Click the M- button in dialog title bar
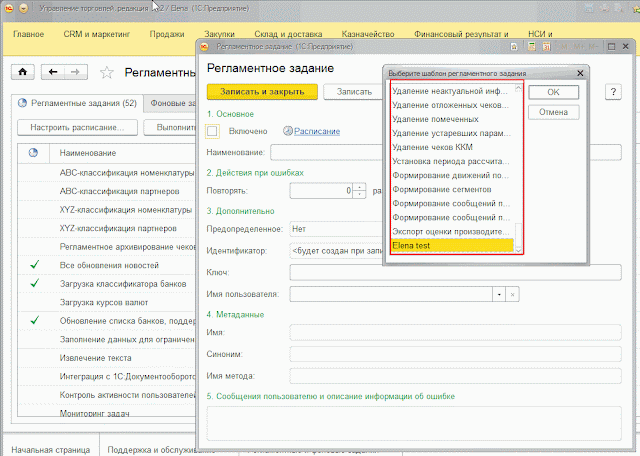The image size is (640, 456). point(593,47)
